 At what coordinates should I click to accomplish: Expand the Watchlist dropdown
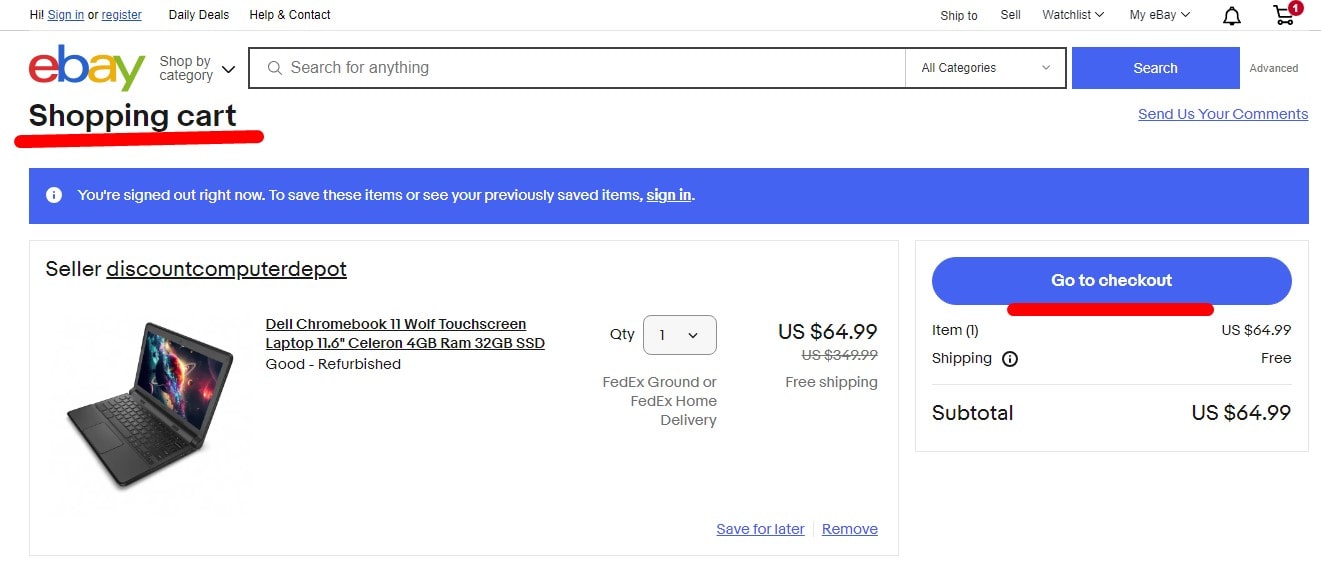(1073, 15)
